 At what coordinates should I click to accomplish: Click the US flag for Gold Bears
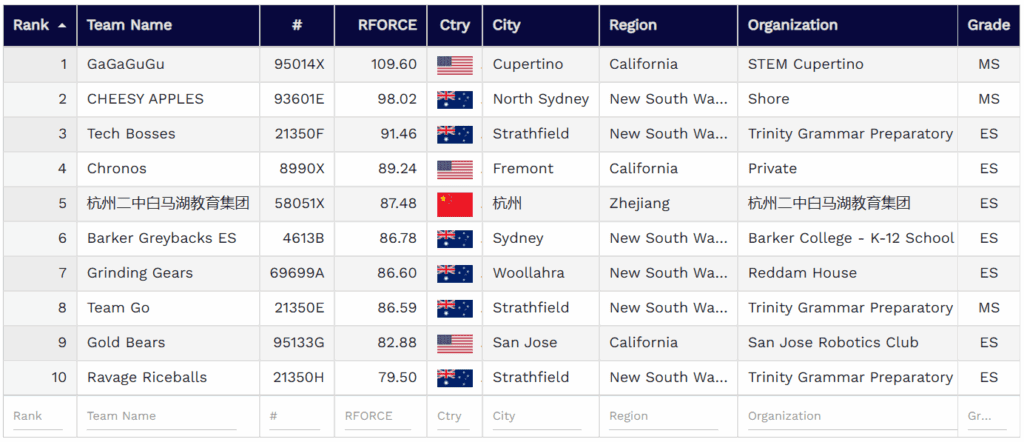pyautogui.click(x=454, y=343)
